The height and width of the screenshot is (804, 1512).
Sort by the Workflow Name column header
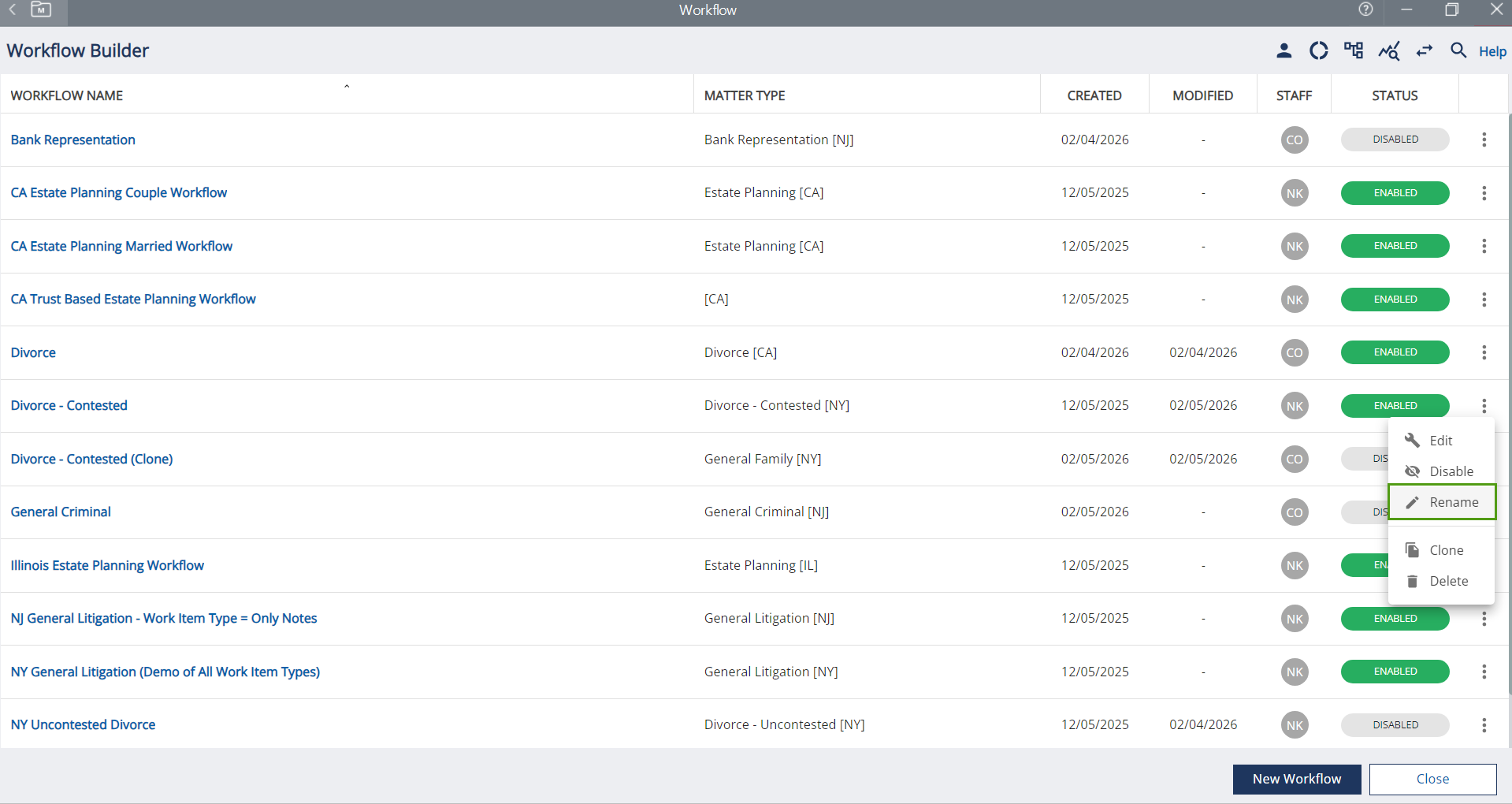(x=67, y=95)
